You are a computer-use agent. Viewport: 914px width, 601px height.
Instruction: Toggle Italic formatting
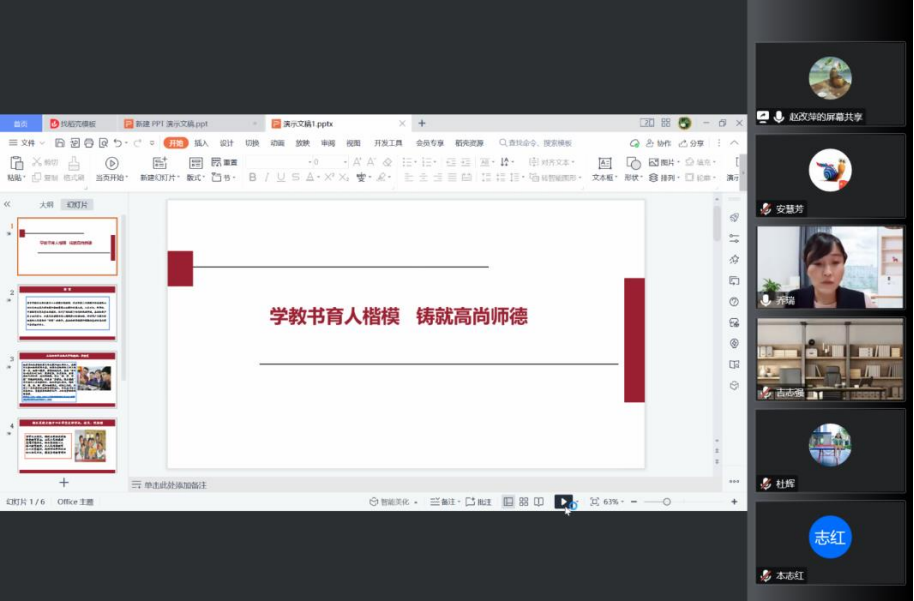(x=267, y=178)
